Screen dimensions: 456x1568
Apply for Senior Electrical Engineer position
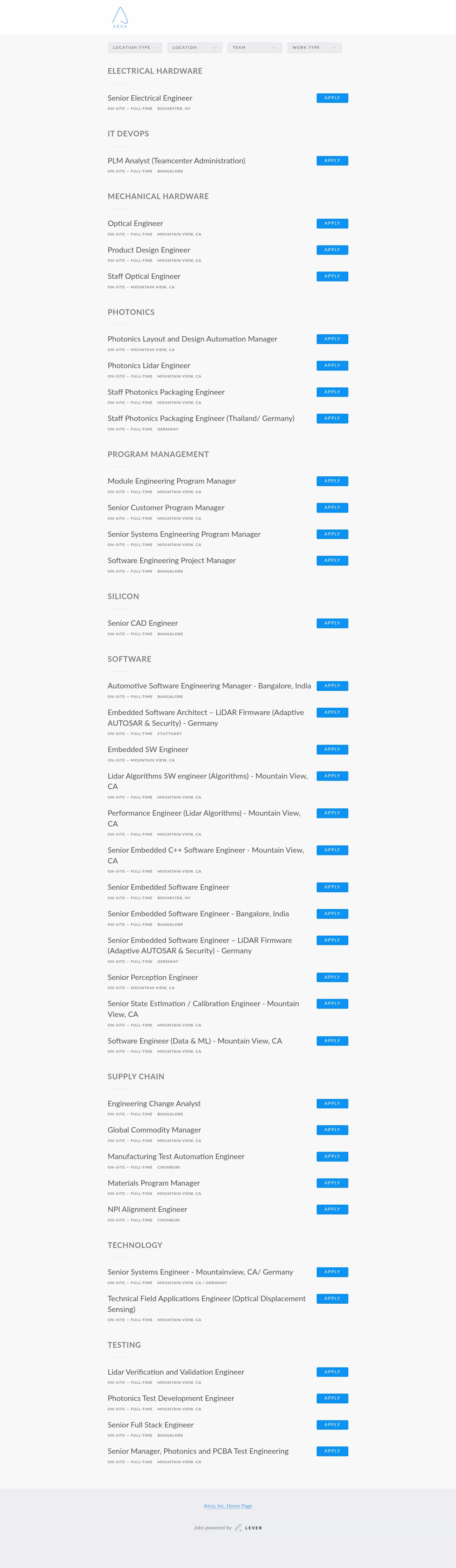click(x=332, y=98)
